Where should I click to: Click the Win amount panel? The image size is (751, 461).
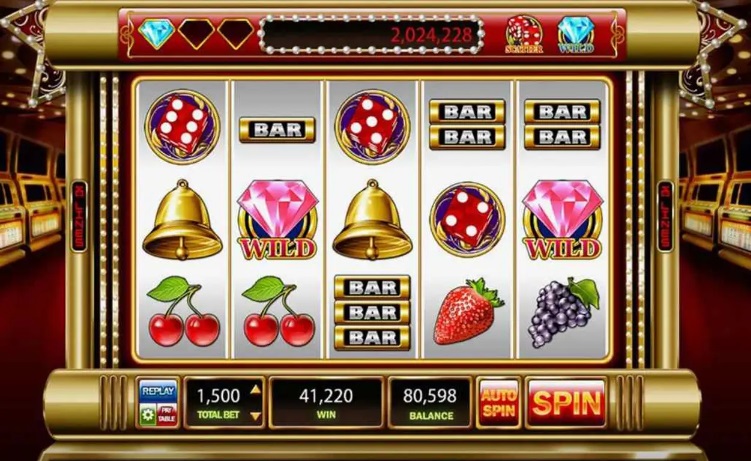pyautogui.click(x=326, y=403)
